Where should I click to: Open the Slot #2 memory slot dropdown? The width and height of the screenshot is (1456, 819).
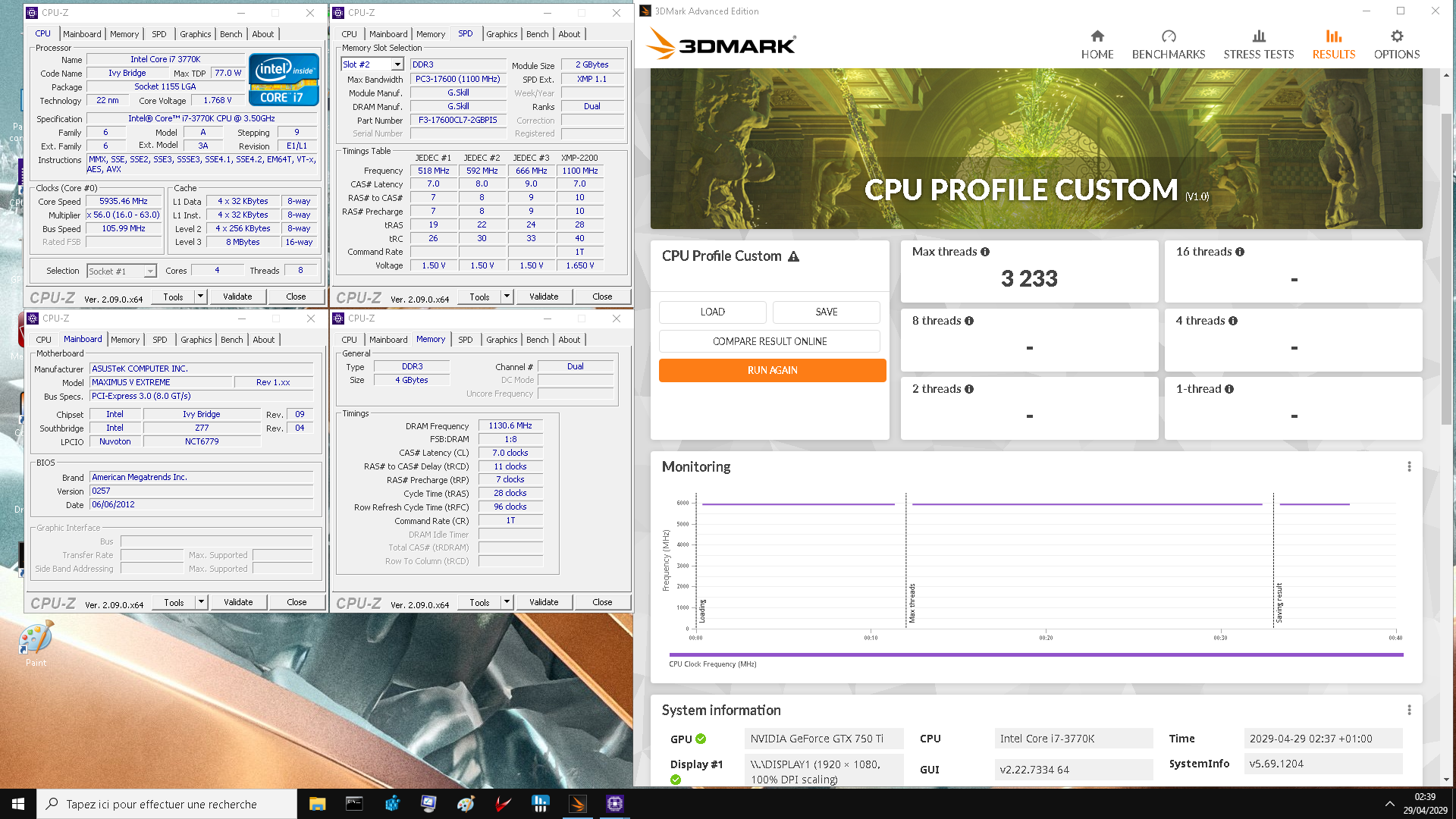pyautogui.click(x=397, y=64)
